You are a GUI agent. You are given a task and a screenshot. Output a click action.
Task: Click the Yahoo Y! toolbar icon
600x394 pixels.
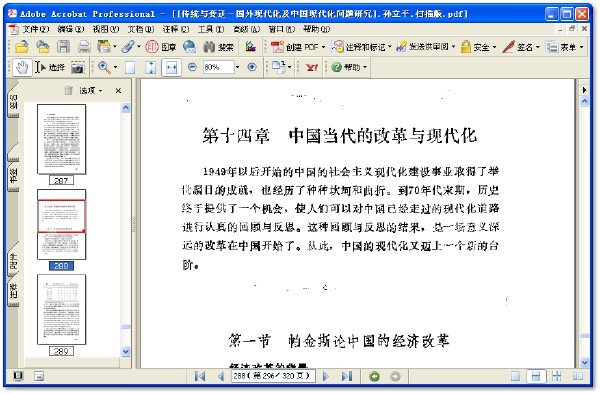(x=312, y=68)
